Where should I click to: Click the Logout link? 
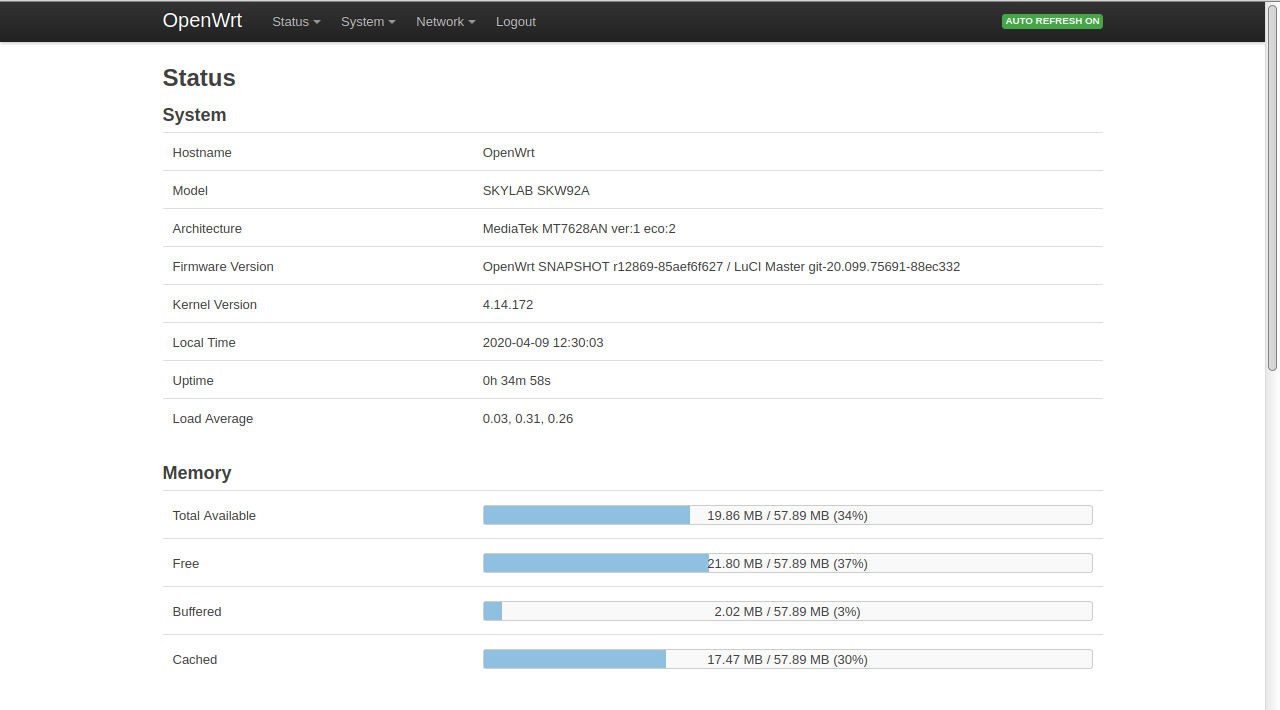pos(515,22)
